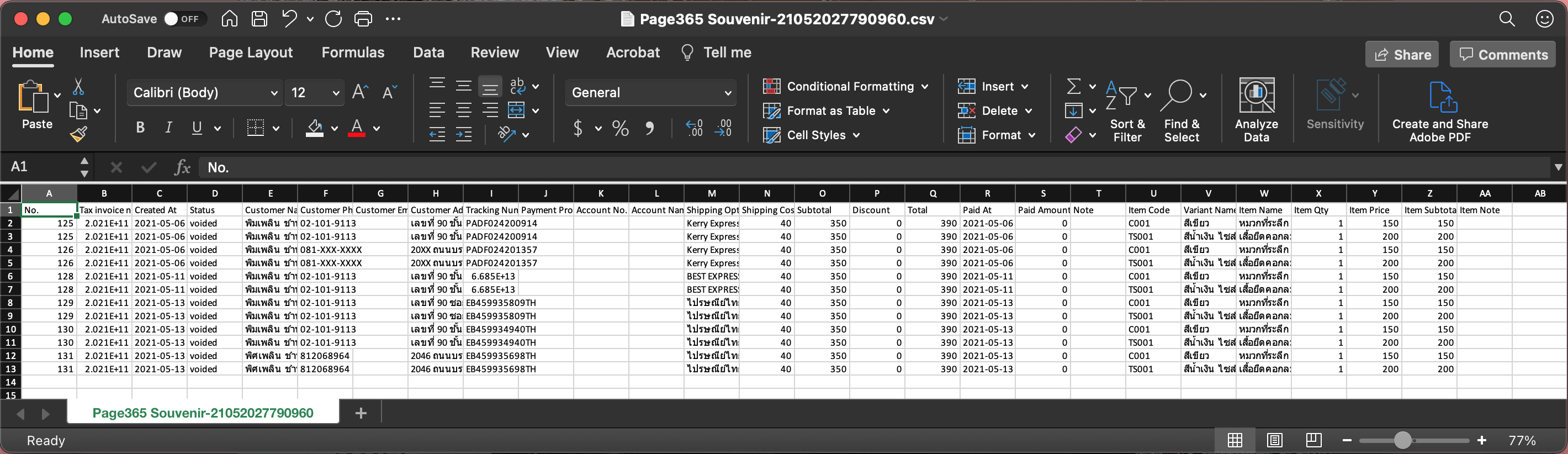Toggle Bold formatting
The width and height of the screenshot is (1568, 454).
click(140, 127)
